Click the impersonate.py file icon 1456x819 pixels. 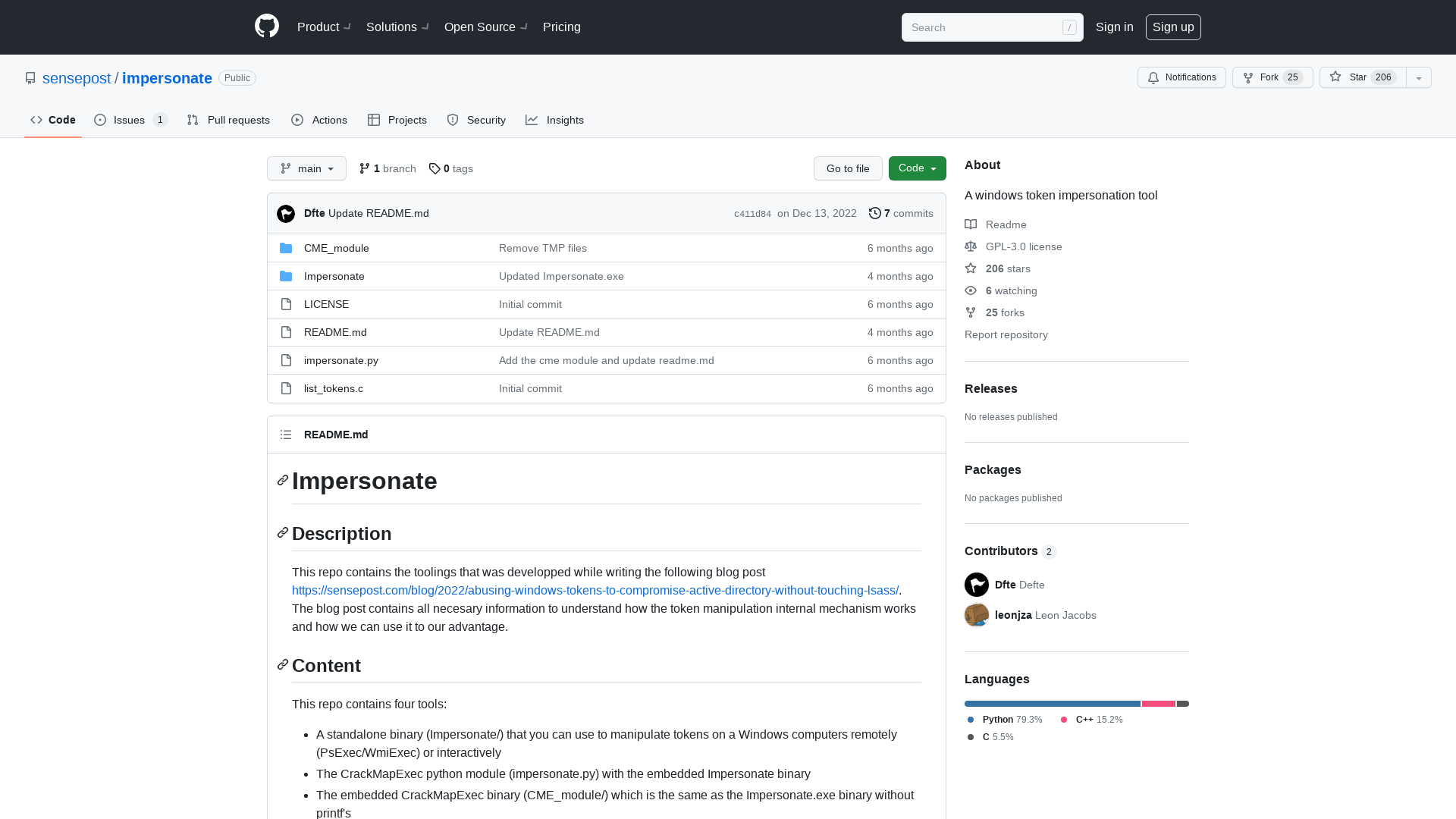[x=286, y=360]
